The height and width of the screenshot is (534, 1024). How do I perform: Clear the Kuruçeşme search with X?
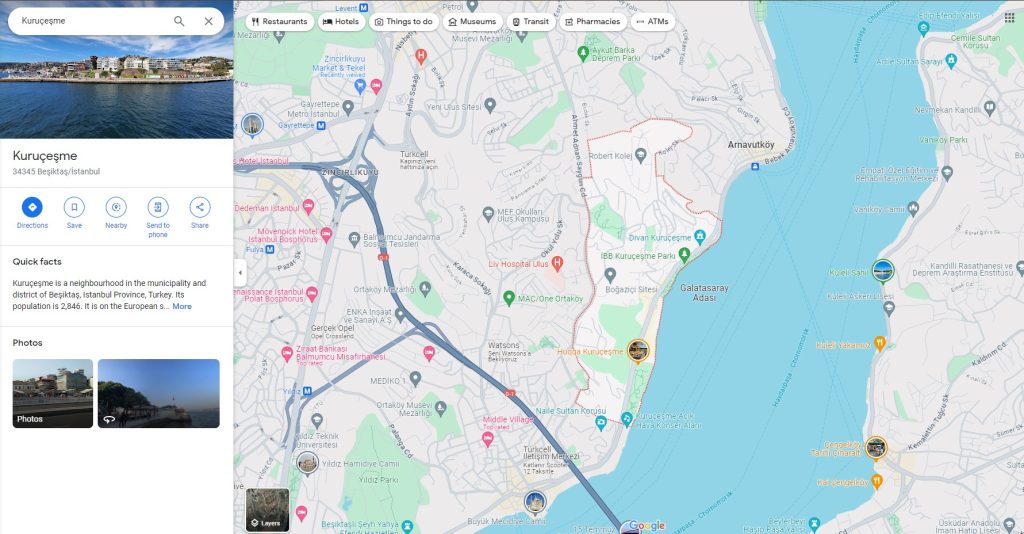click(x=208, y=21)
